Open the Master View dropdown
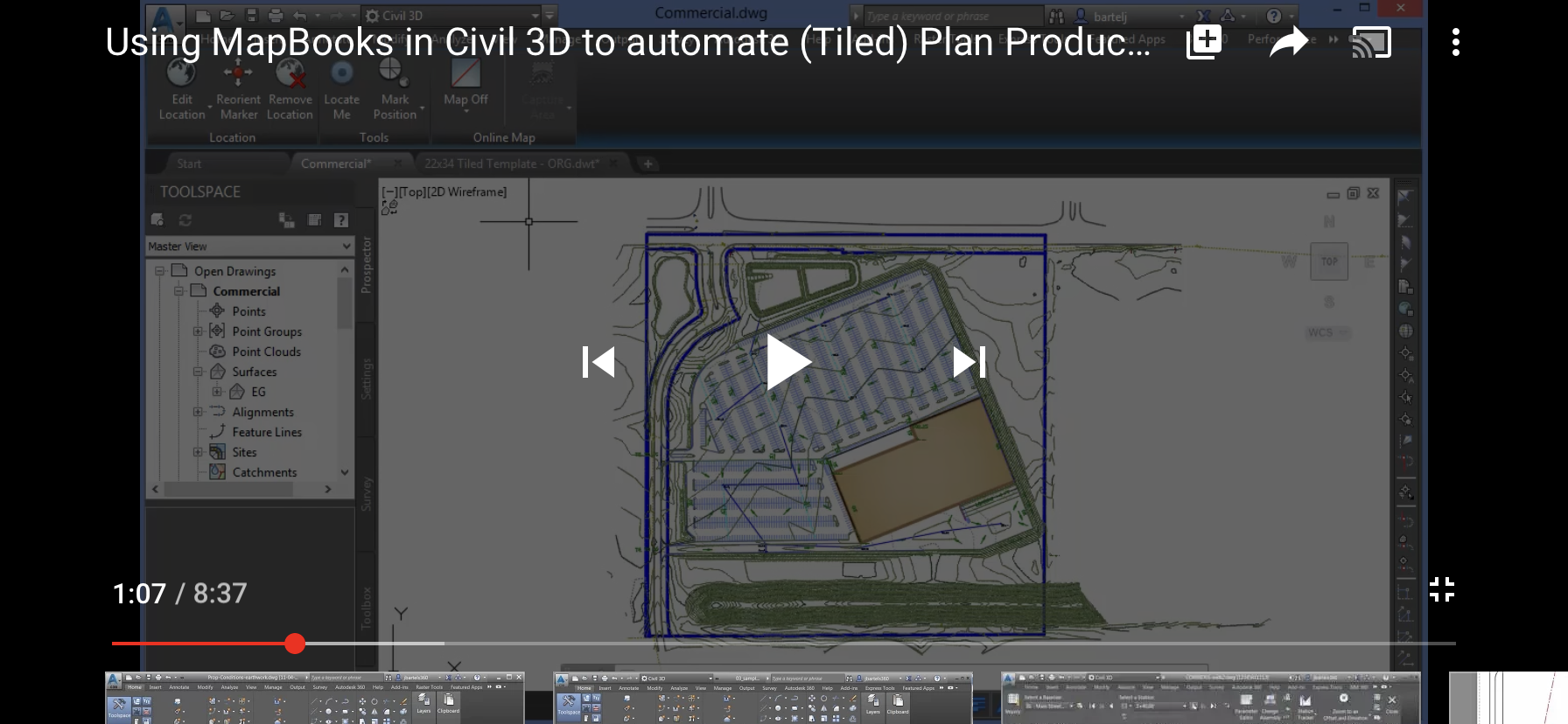1568x724 pixels. pos(249,247)
